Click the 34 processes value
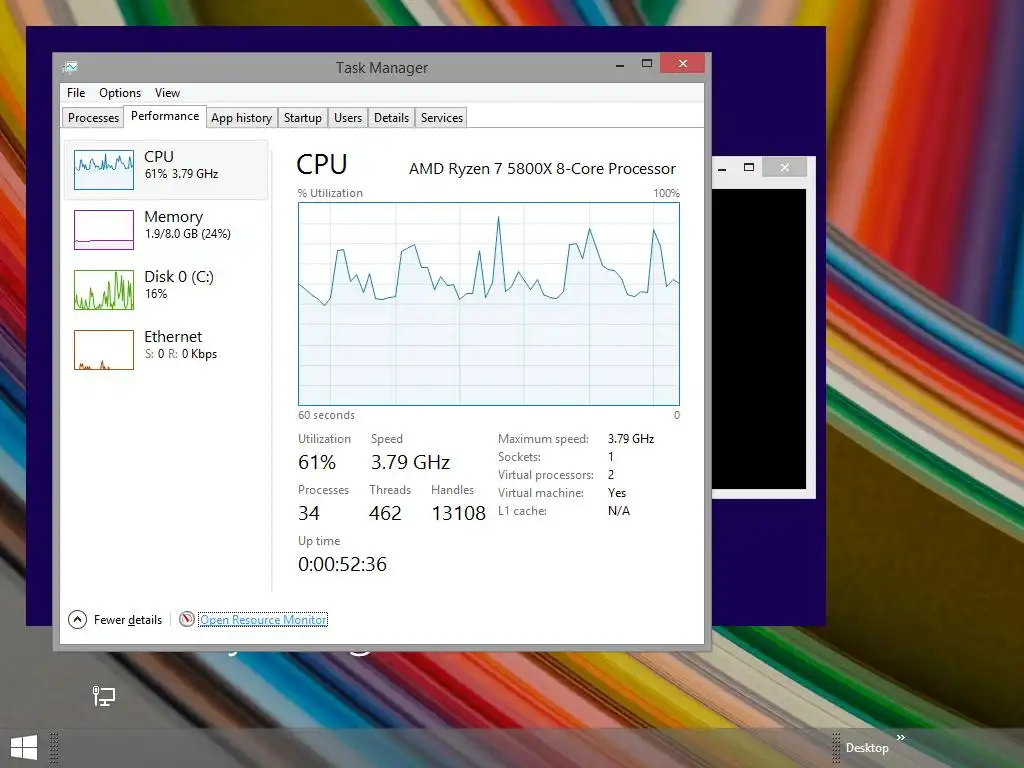Viewport: 1024px width, 768px height. click(x=309, y=513)
